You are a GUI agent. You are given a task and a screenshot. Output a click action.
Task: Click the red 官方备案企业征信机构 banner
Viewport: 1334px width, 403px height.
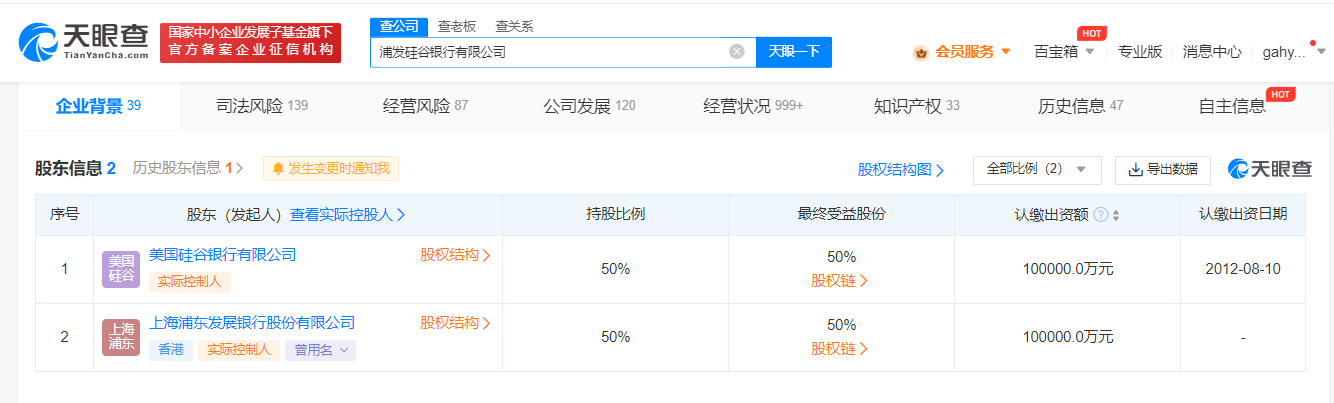(x=250, y=43)
